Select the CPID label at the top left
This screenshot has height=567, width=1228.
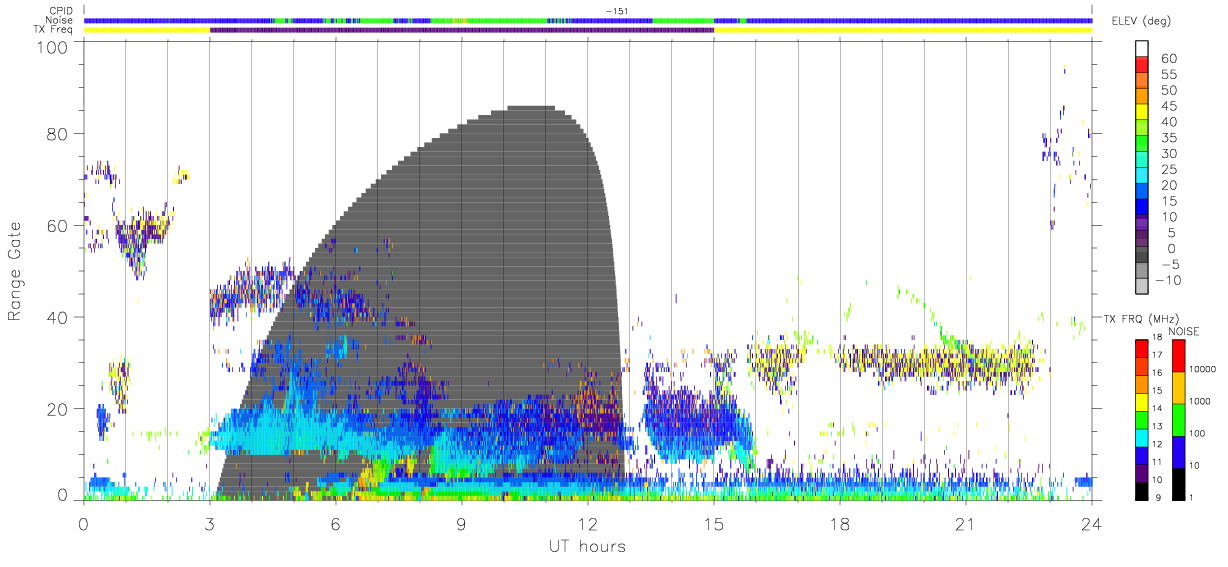(60, 10)
